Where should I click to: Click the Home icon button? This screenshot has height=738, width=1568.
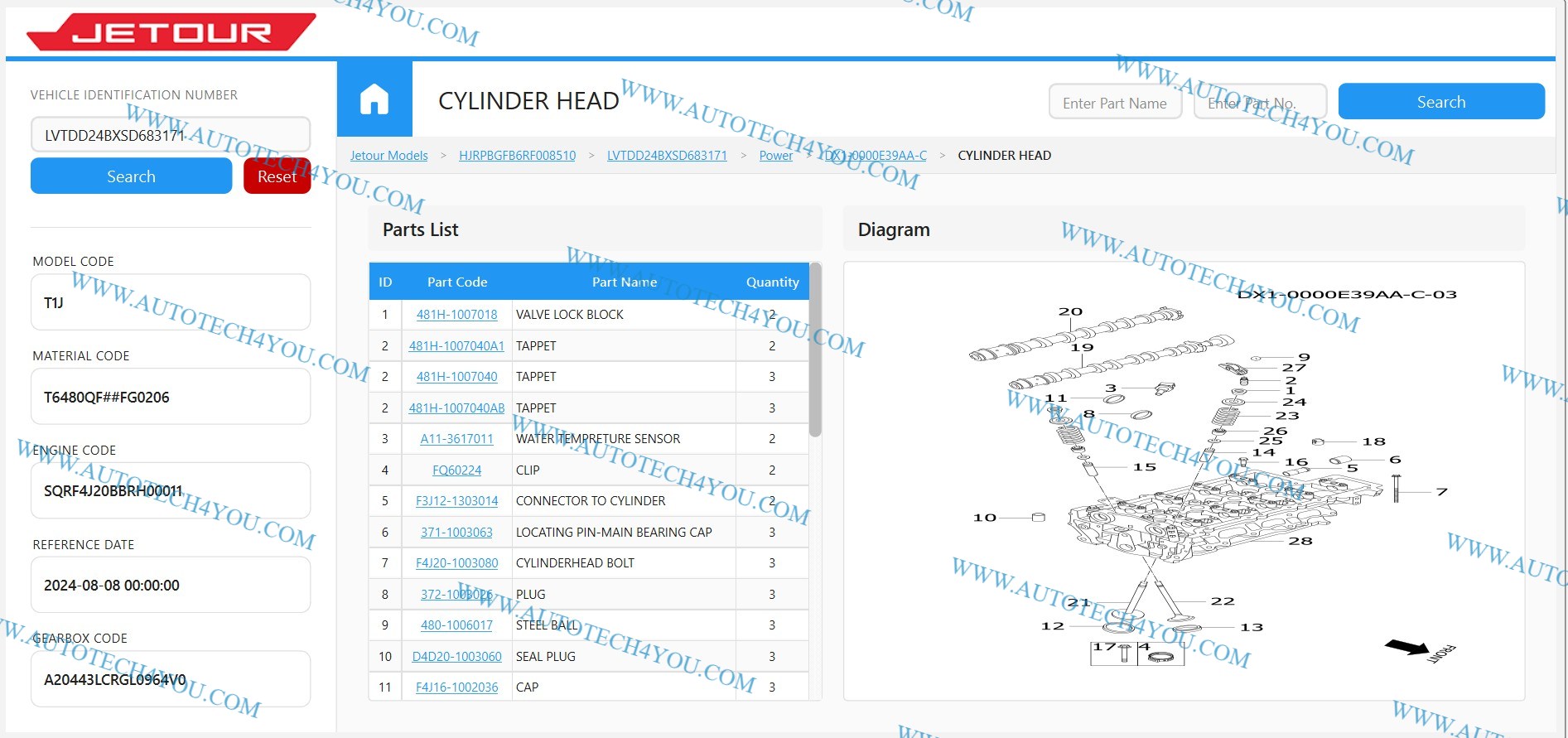374,99
